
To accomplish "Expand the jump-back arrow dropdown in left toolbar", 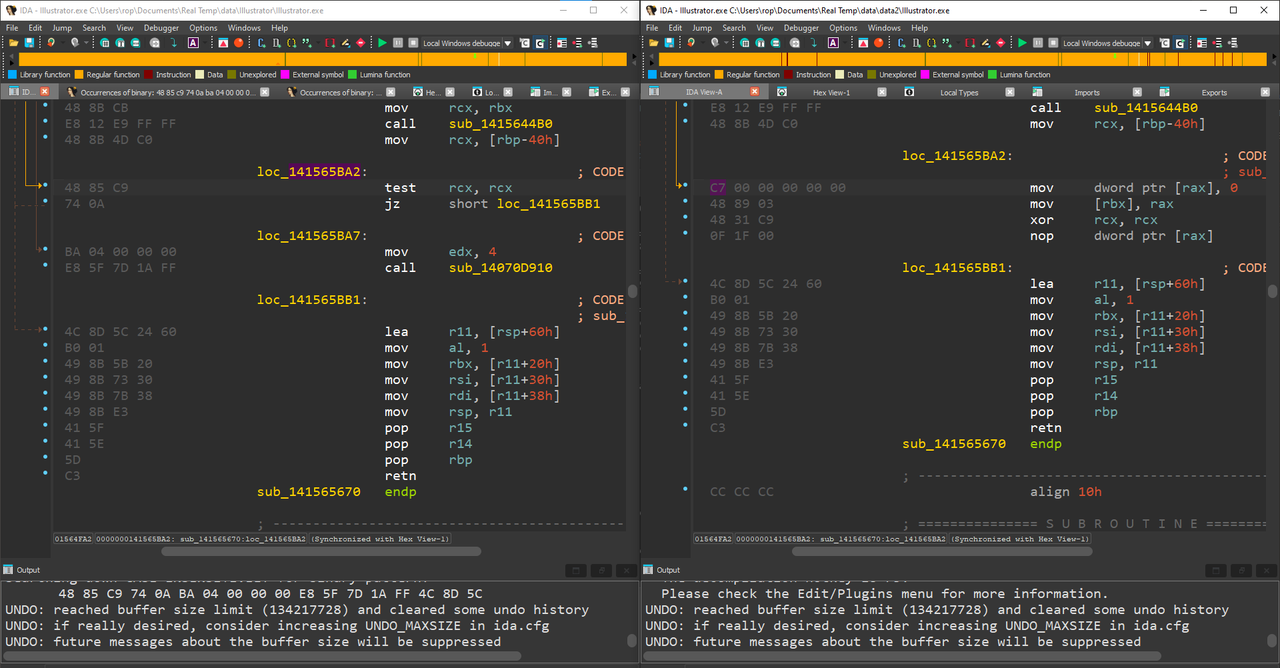I will coord(62,43).
